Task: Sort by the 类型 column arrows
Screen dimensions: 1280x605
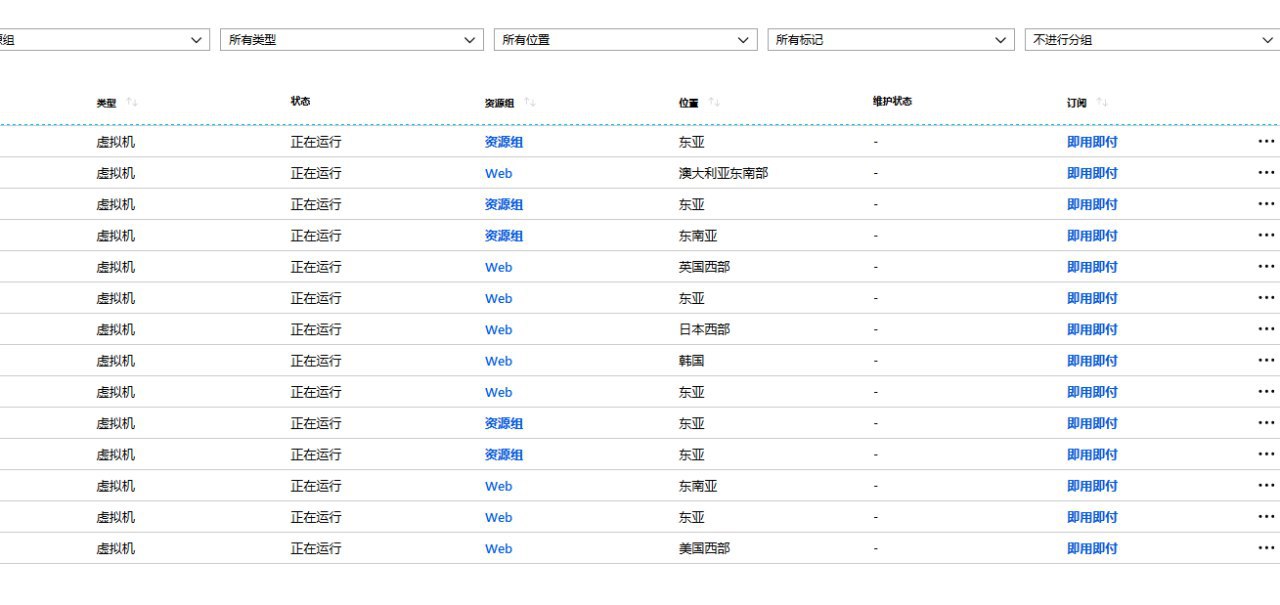Action: tap(132, 103)
